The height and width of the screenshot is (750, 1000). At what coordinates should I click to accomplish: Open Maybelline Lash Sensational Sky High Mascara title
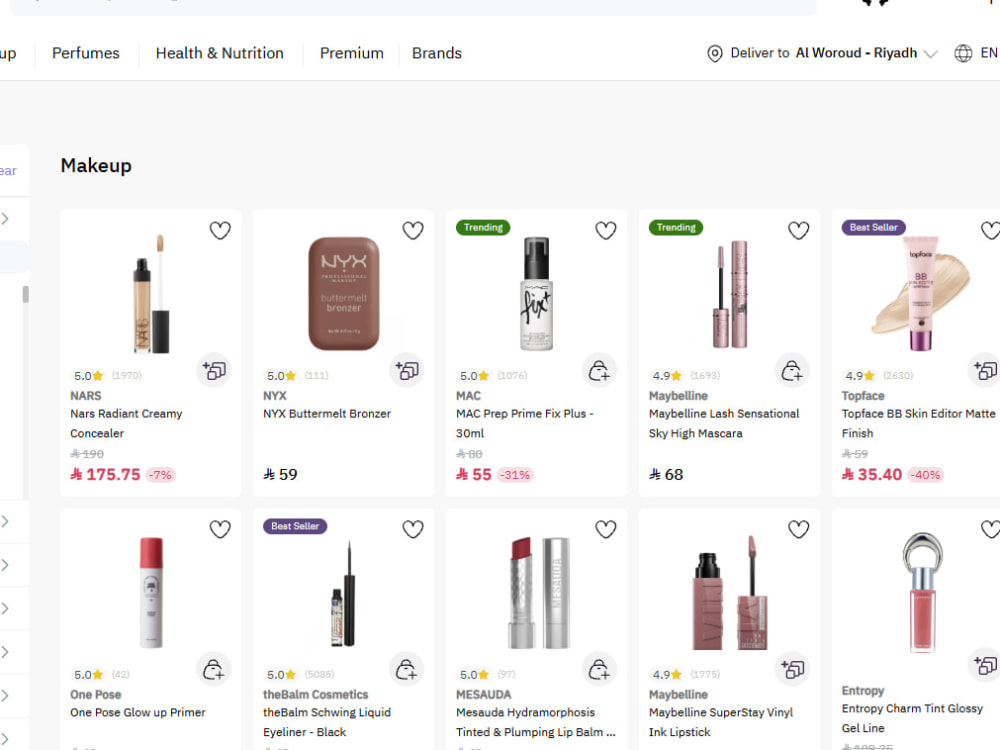coord(724,423)
